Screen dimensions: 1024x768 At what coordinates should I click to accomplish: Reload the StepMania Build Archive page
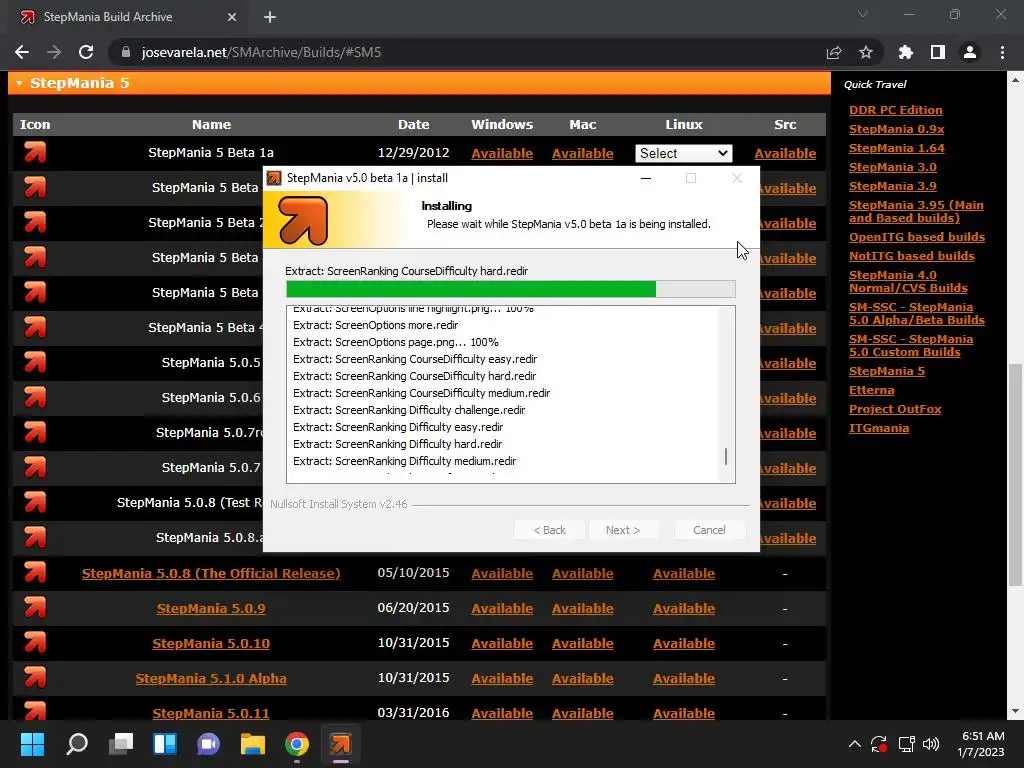pos(86,52)
